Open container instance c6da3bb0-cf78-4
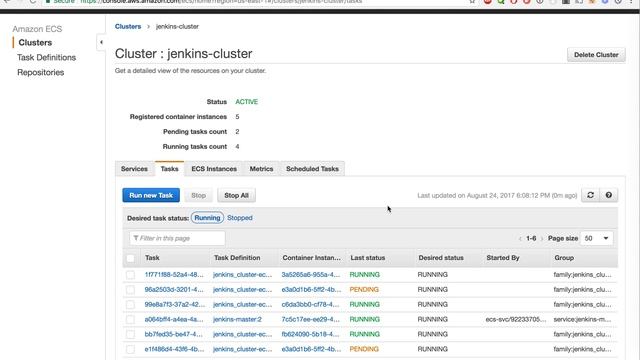The width and height of the screenshot is (640, 360). coord(310,304)
